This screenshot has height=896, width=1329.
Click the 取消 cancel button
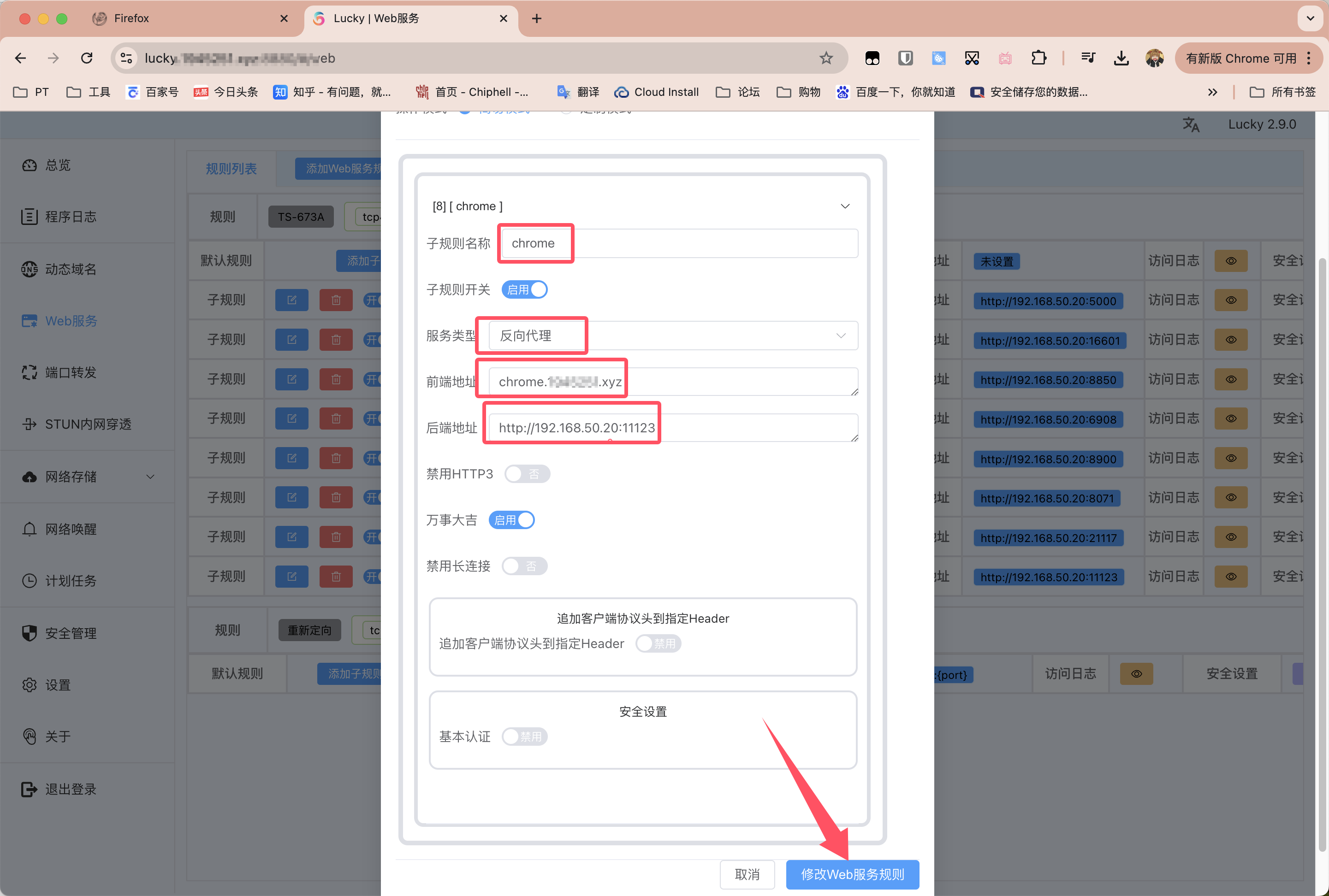click(x=747, y=874)
